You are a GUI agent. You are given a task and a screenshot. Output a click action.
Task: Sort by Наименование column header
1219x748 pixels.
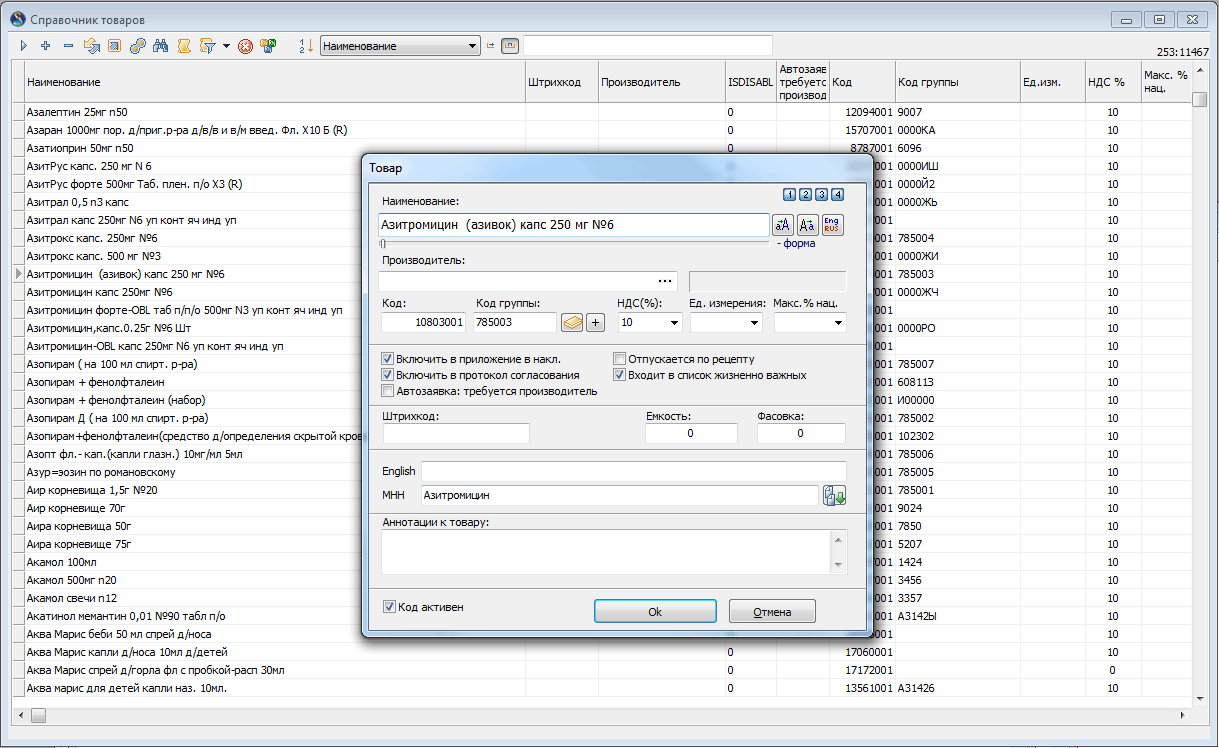point(274,82)
